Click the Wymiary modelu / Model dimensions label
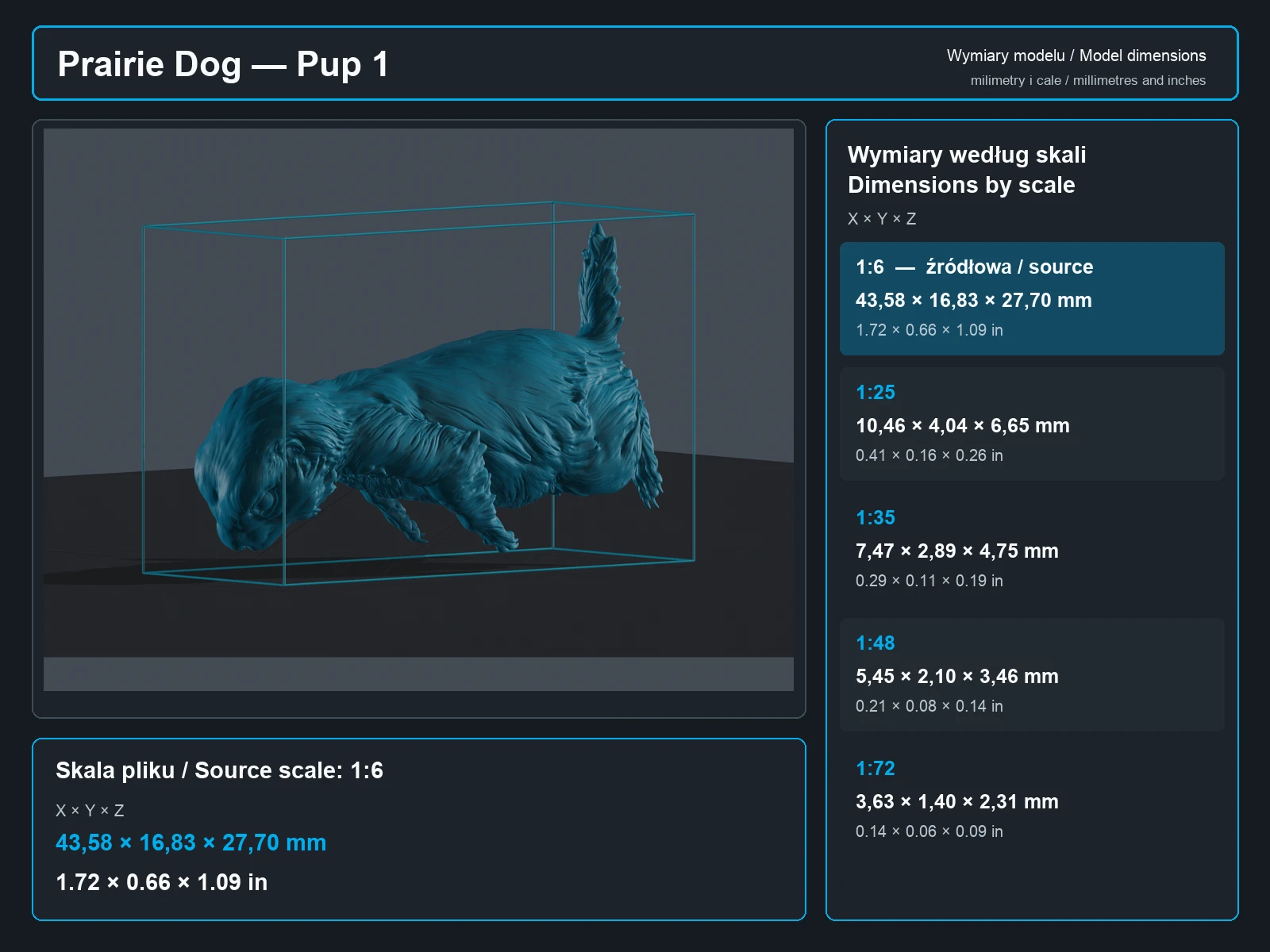The height and width of the screenshot is (952, 1270). point(1076,56)
